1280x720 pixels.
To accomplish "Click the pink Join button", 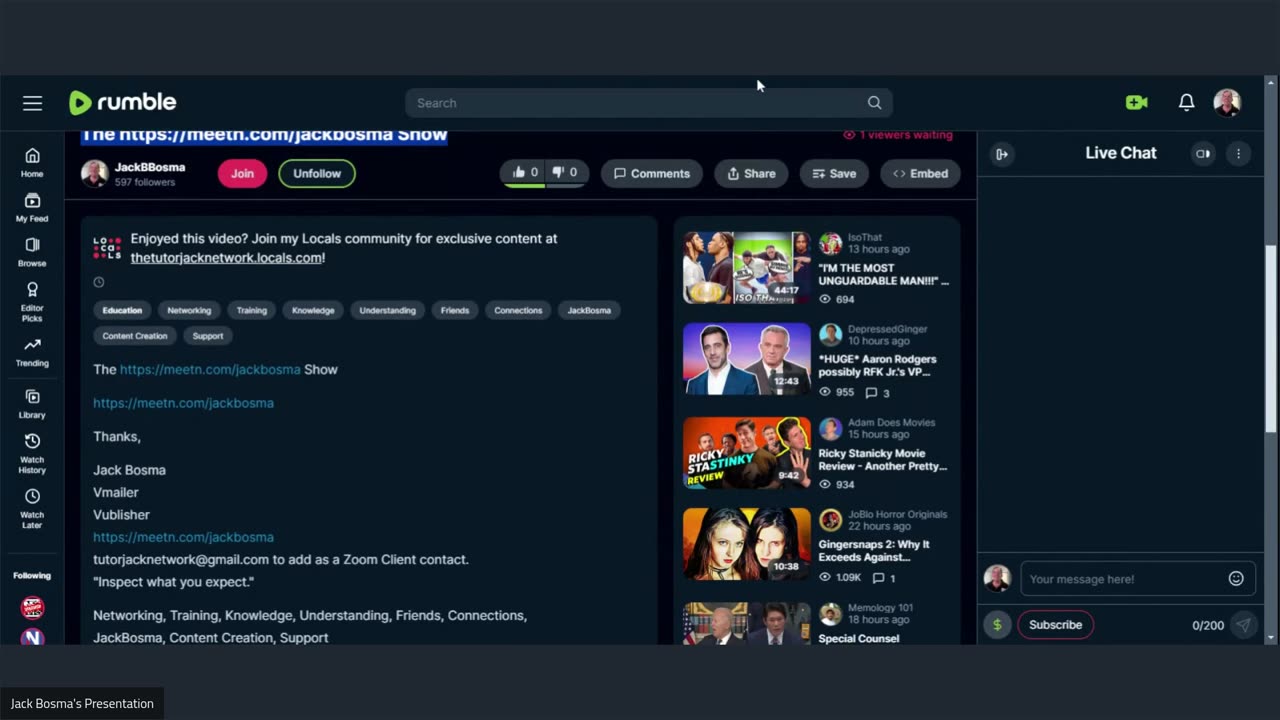I will (x=242, y=173).
